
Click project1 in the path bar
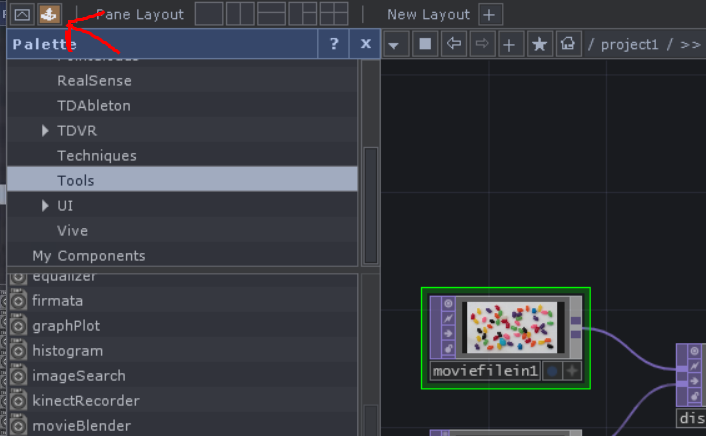[x=629, y=45]
